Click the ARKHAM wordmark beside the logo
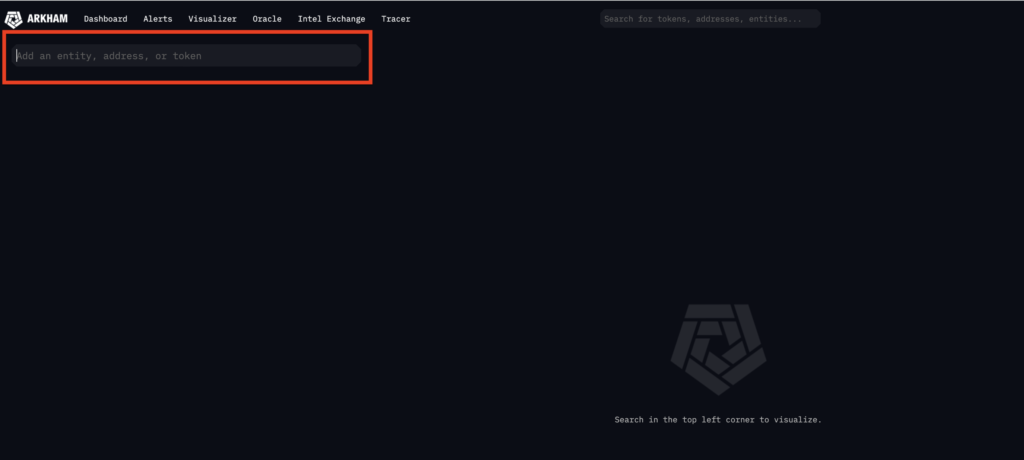The width and height of the screenshot is (1024, 460). pyautogui.click(x=48, y=19)
